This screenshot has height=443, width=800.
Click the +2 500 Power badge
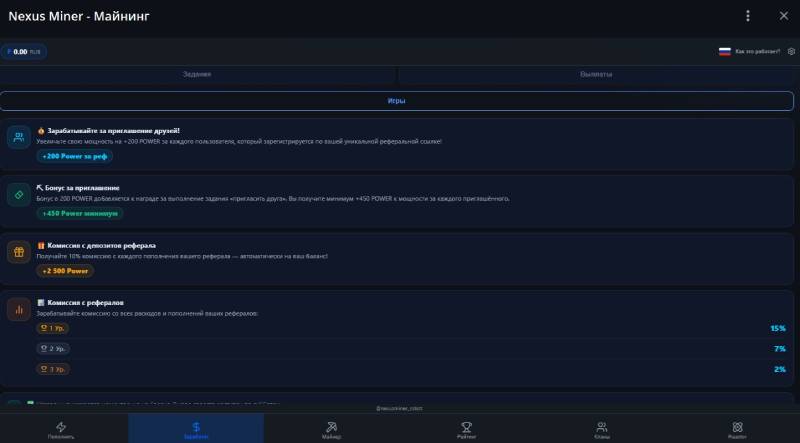65,271
